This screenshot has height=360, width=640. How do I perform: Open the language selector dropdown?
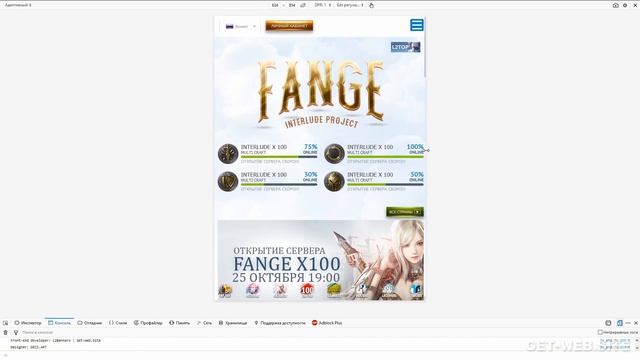(x=241, y=27)
